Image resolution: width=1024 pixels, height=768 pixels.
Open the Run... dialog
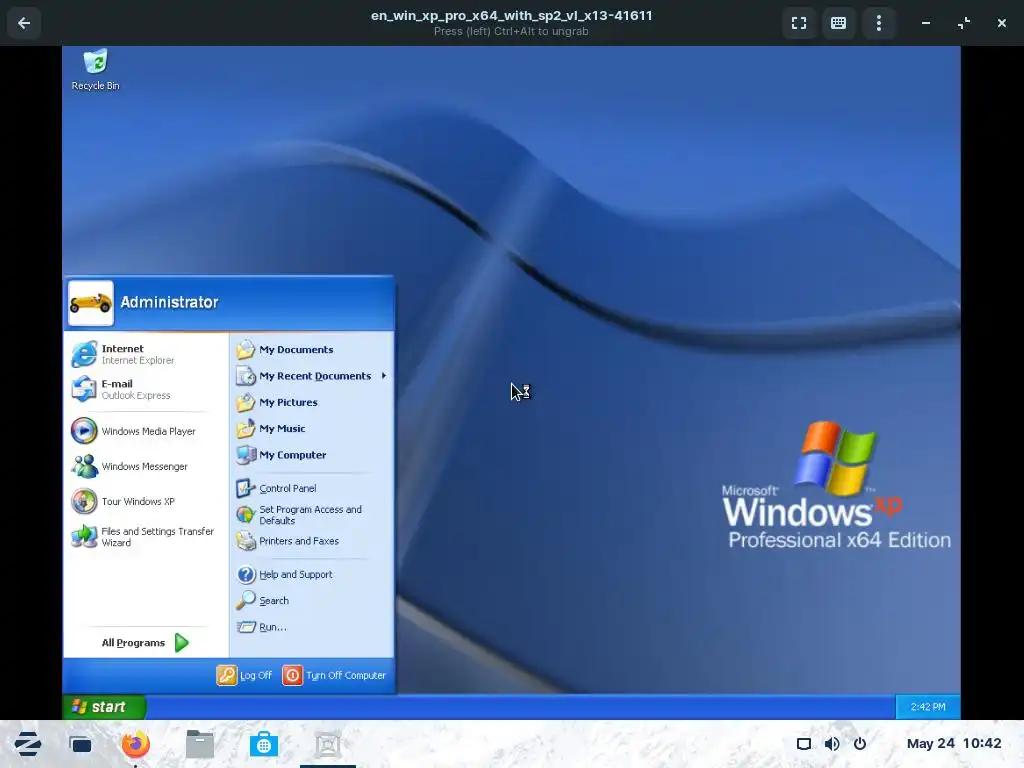pos(312,627)
